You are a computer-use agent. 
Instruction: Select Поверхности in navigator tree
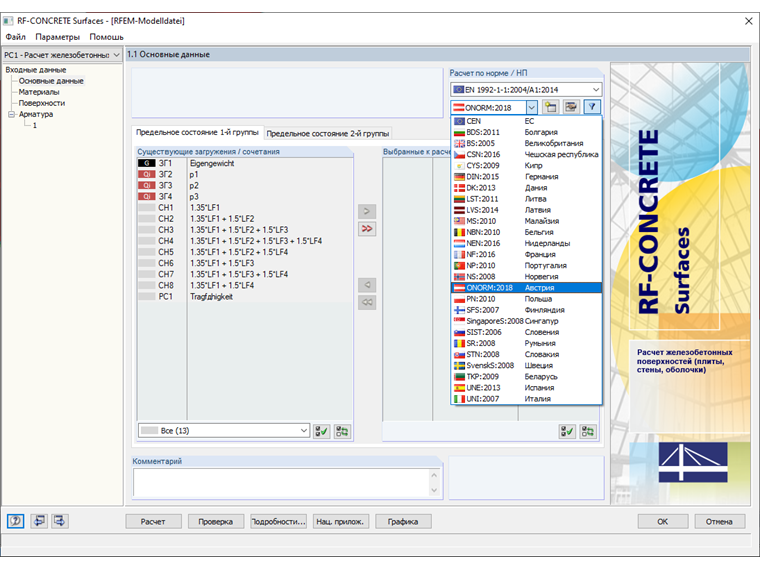(42, 103)
